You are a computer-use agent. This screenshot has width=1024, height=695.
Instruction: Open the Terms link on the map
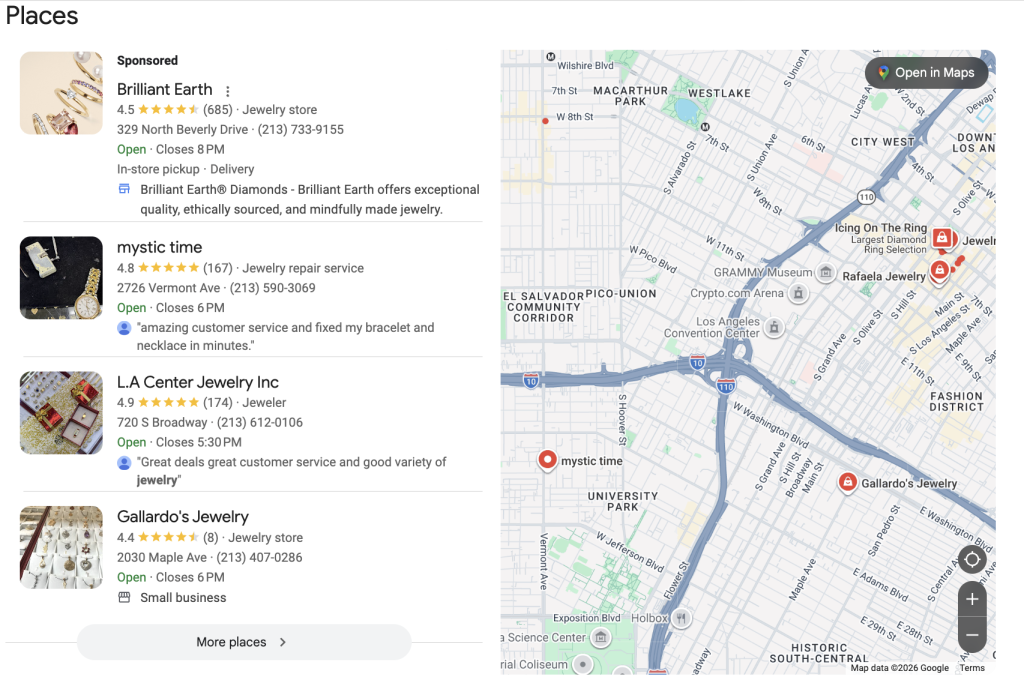(971, 667)
